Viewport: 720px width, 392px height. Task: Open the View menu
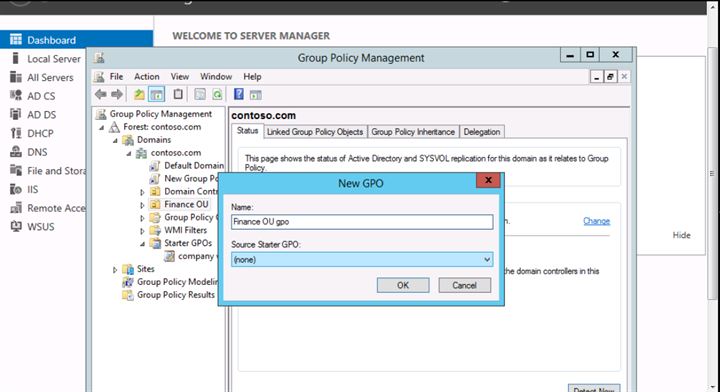(x=180, y=77)
